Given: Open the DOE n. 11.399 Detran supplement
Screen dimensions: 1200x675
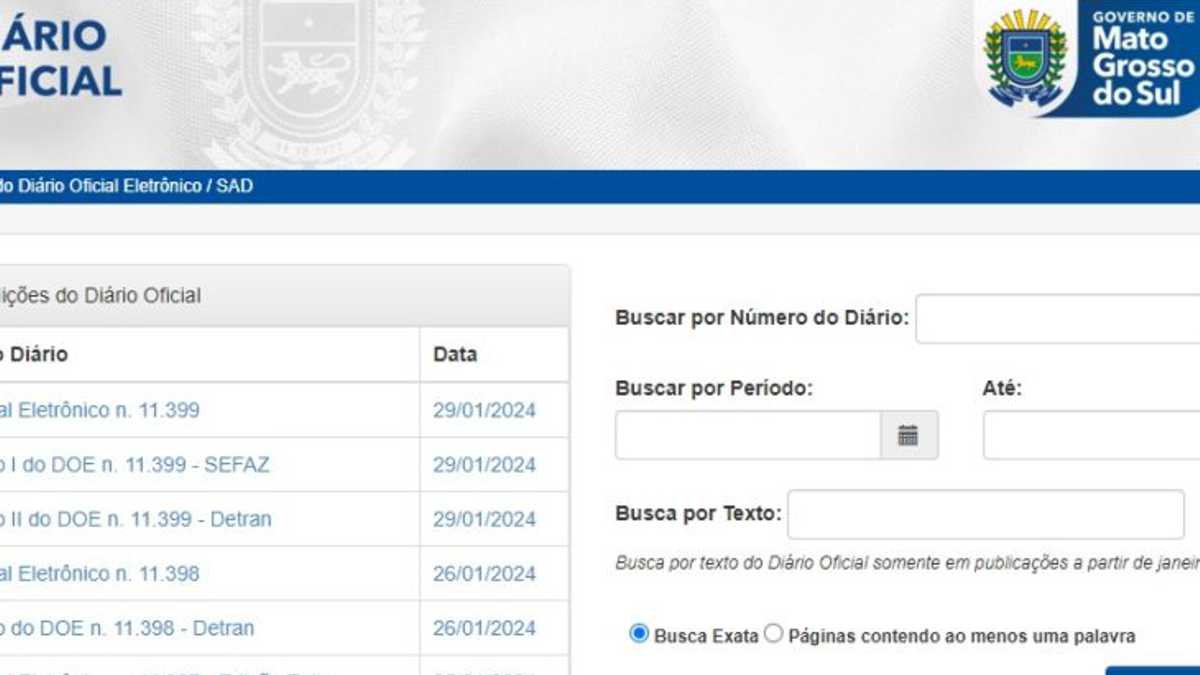Looking at the screenshot, I should point(135,519).
